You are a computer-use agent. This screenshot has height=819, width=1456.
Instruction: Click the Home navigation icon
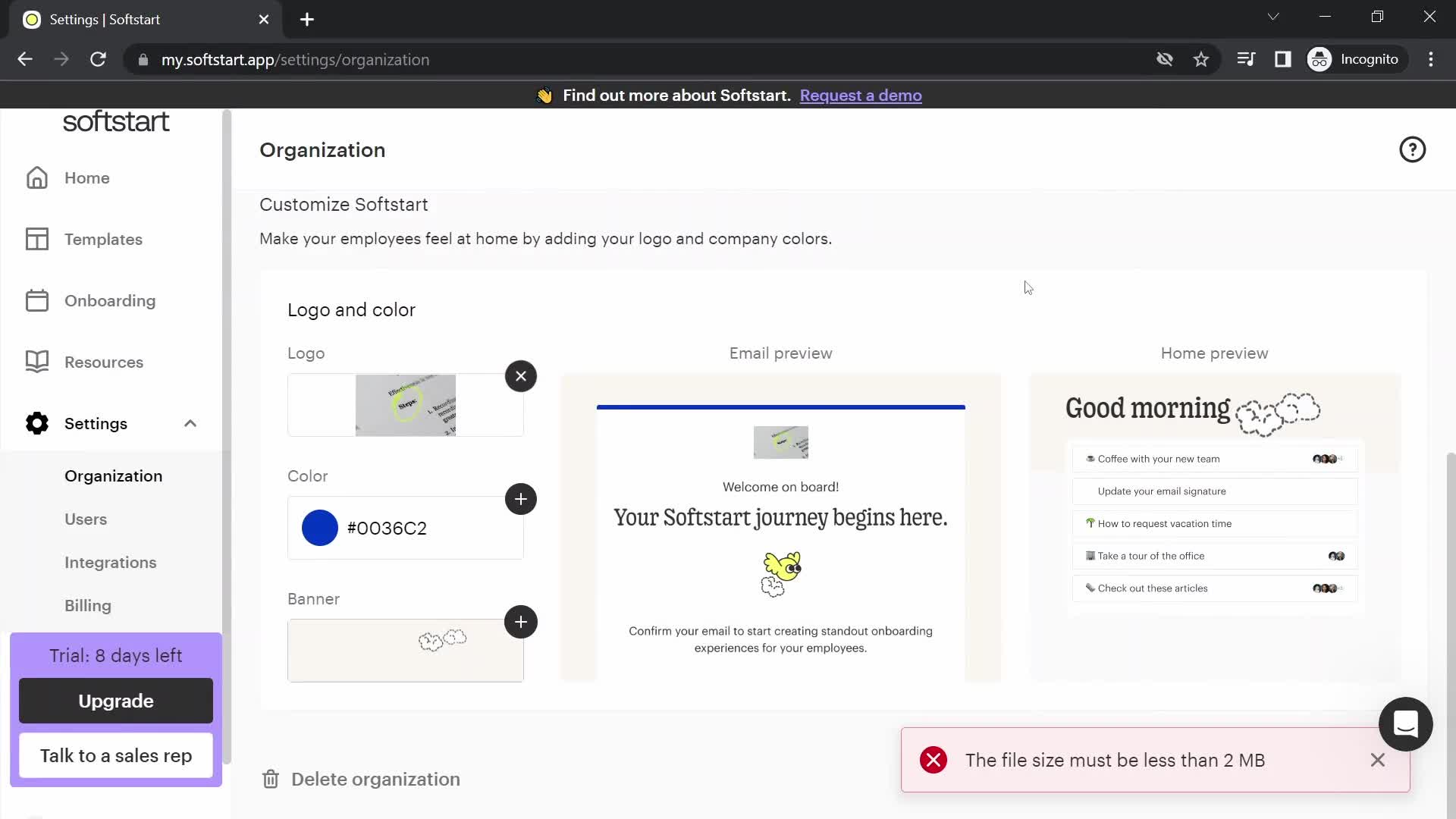coord(37,178)
